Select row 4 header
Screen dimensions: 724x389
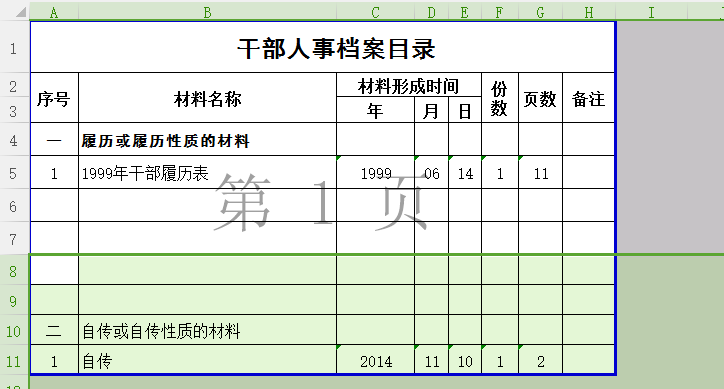pyautogui.click(x=14, y=140)
